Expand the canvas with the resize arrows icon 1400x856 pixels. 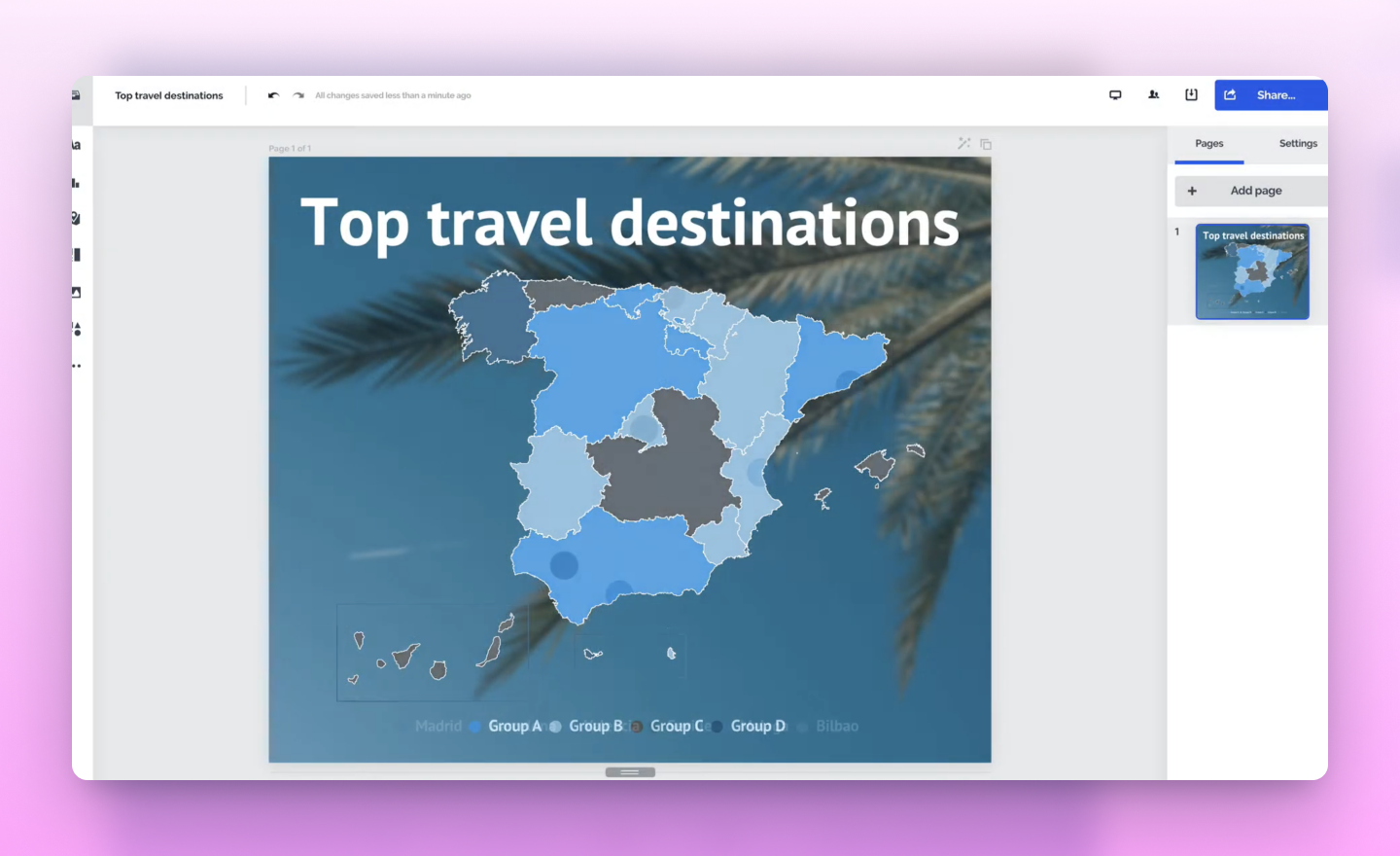(963, 143)
